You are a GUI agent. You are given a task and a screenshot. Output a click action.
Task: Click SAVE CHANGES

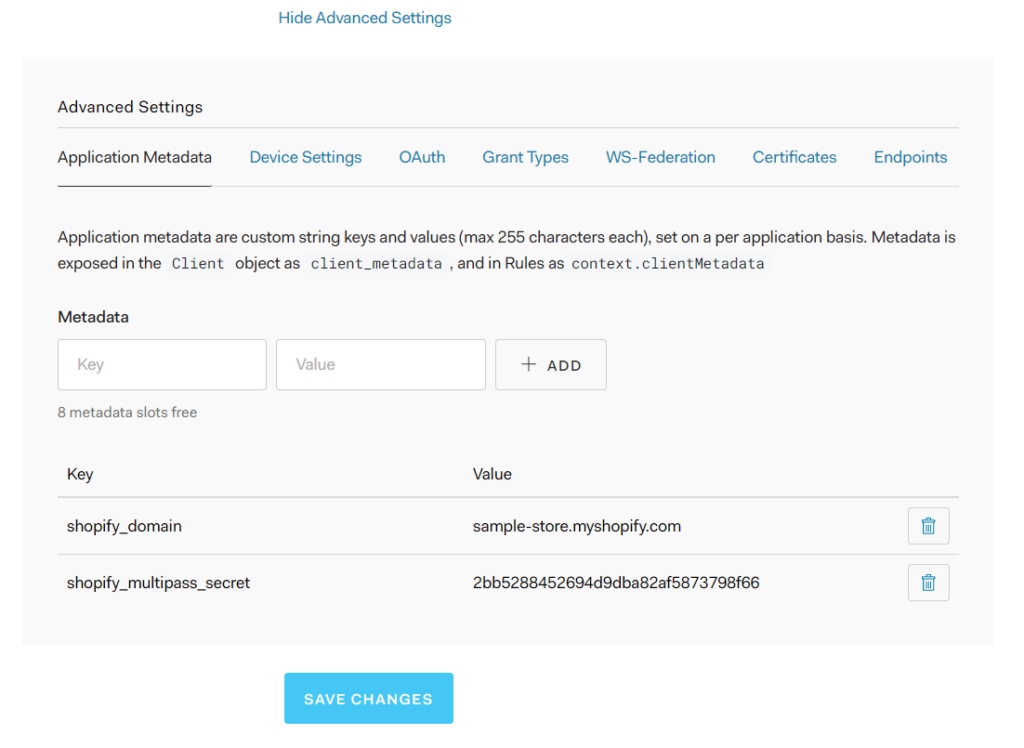pos(368,698)
